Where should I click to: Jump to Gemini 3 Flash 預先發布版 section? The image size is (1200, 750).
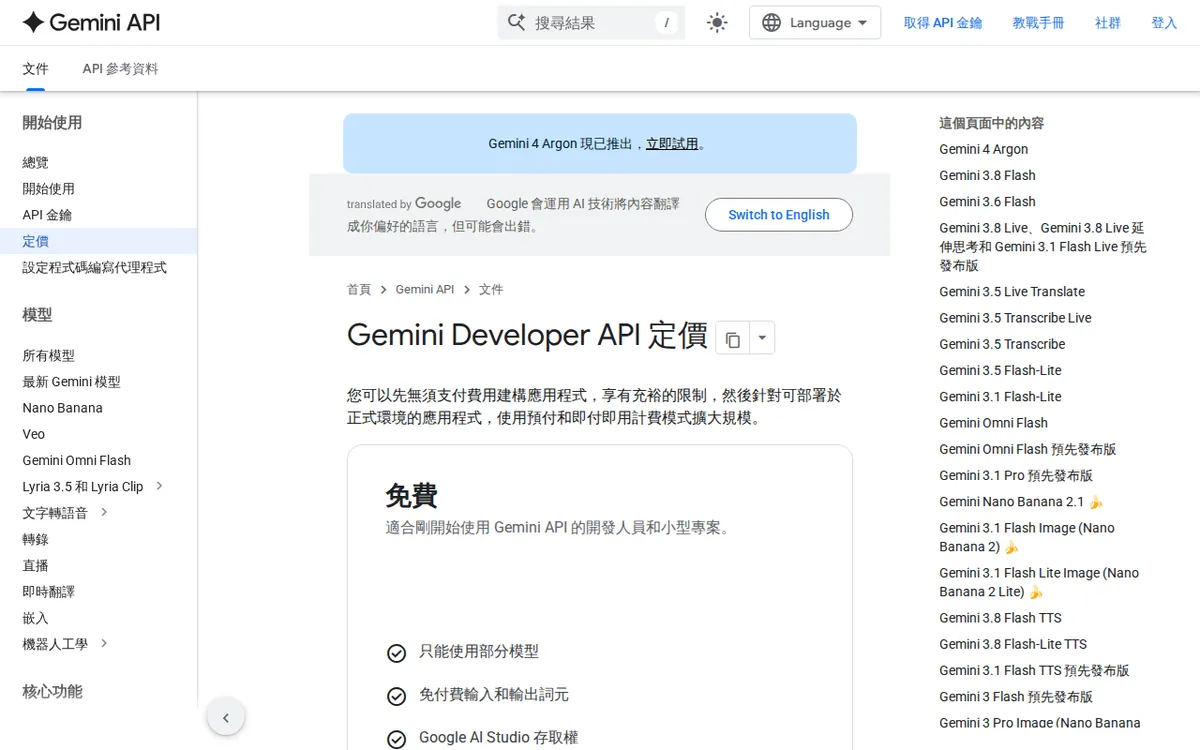coord(1016,696)
